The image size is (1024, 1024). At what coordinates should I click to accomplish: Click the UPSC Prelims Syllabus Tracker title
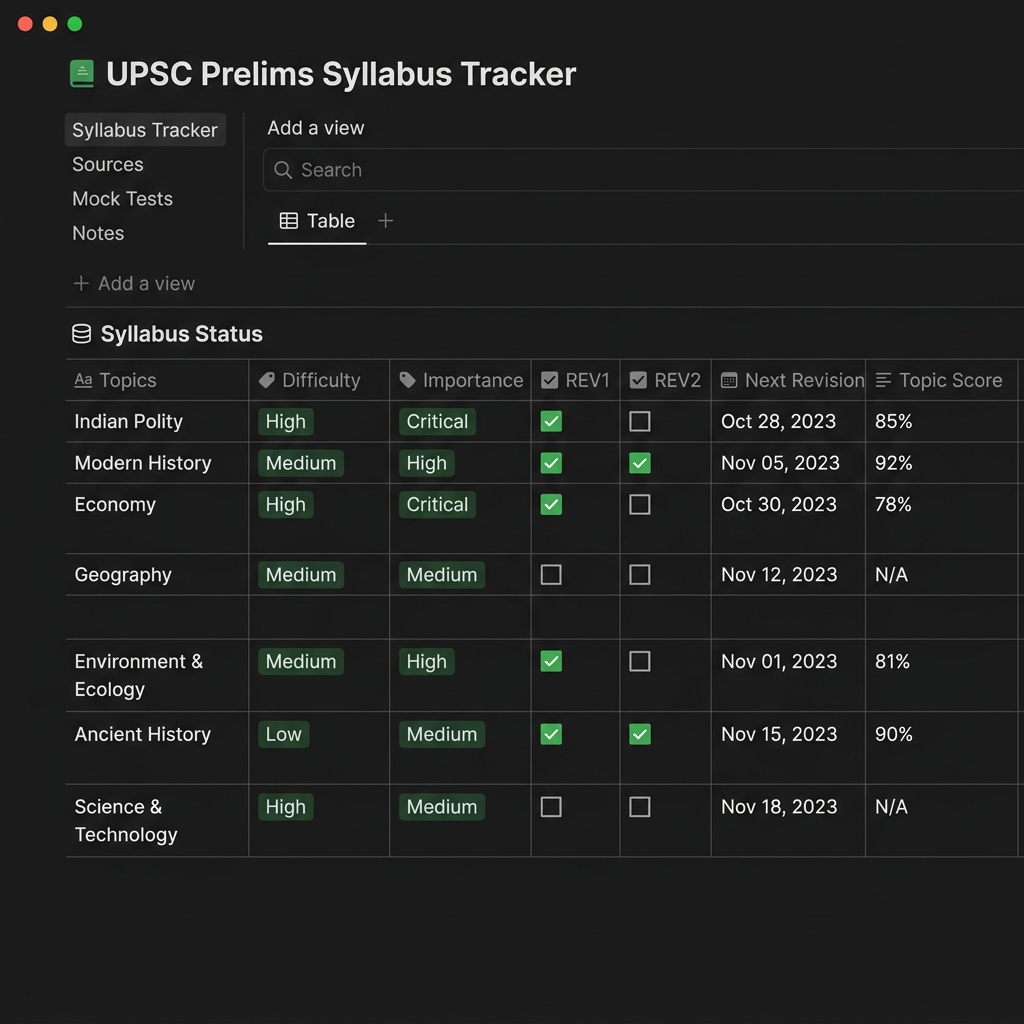(x=341, y=74)
